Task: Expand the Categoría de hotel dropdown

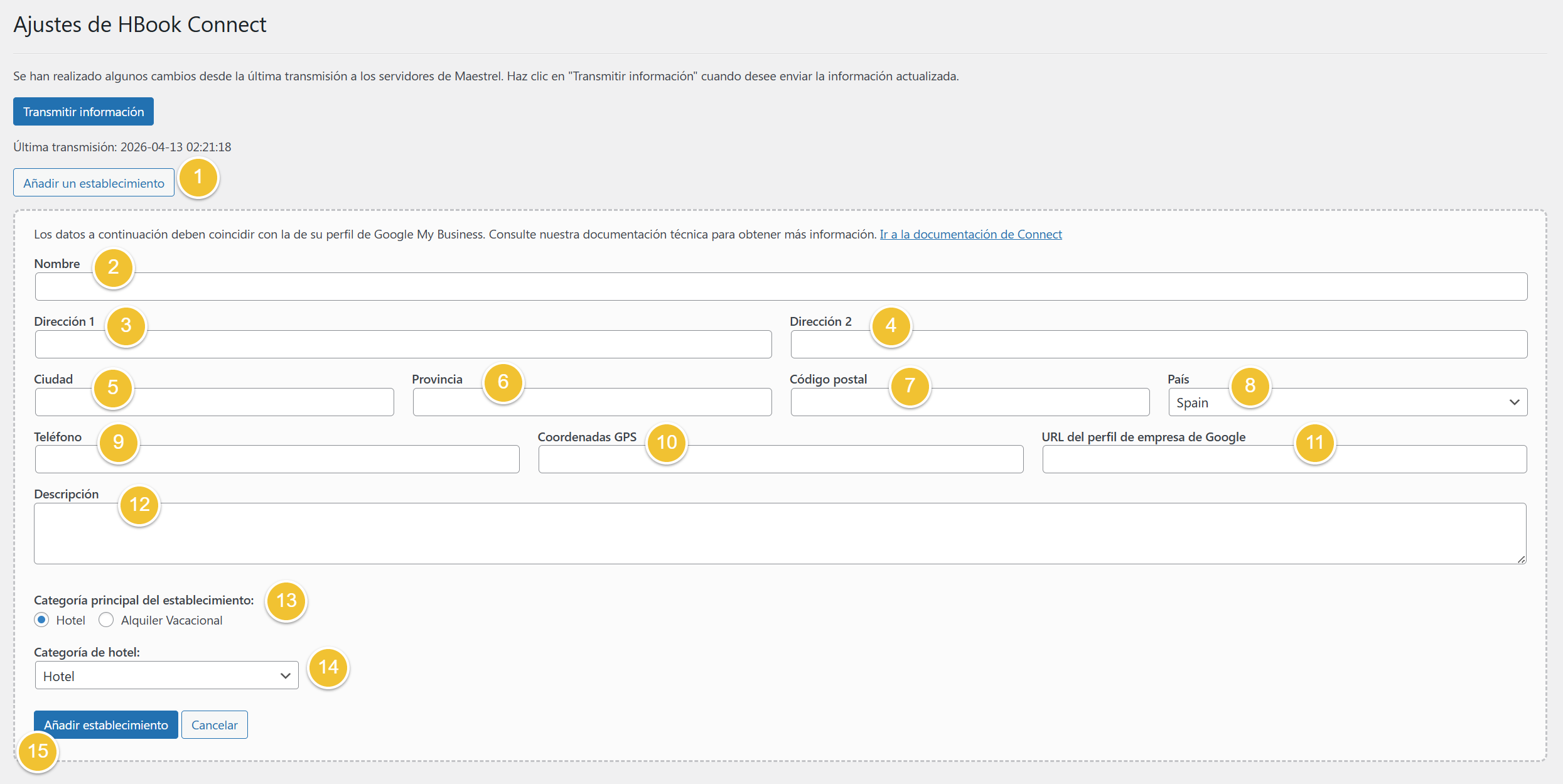Action: pyautogui.click(x=166, y=675)
